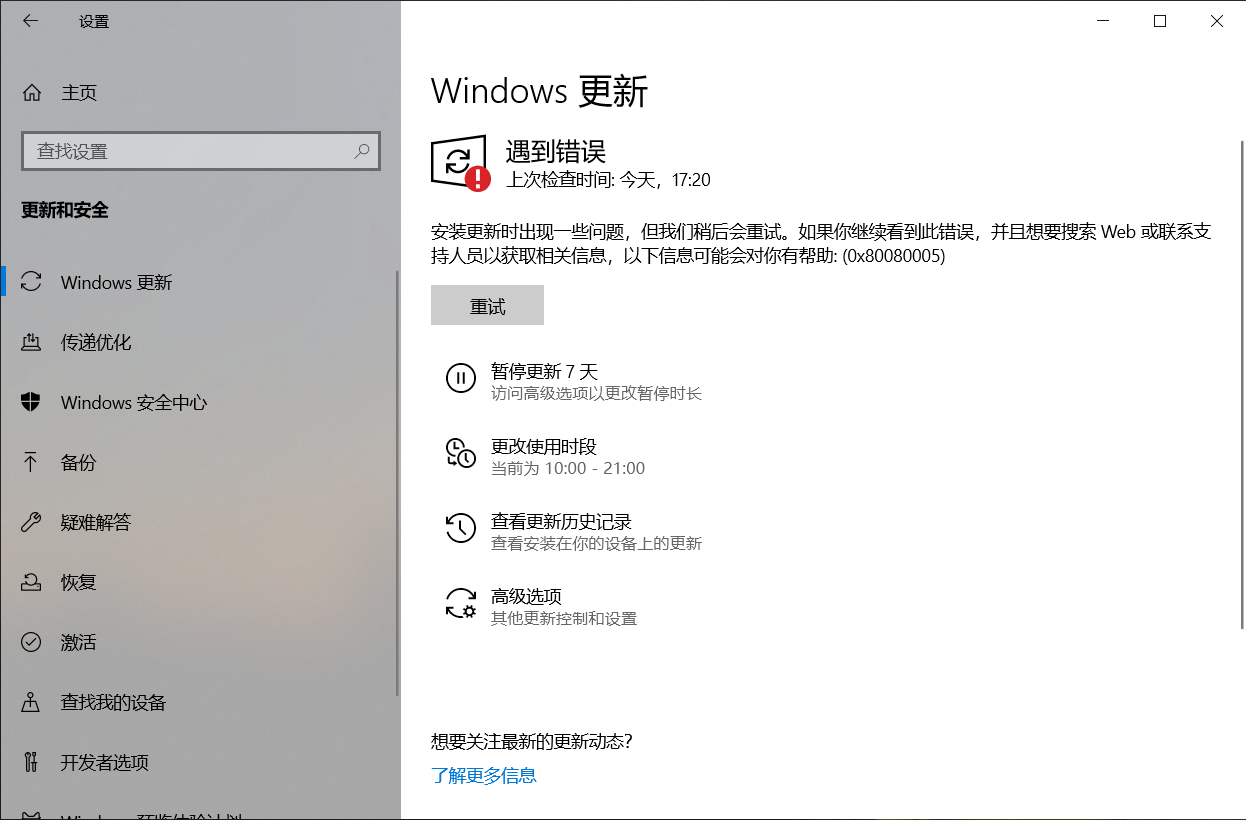Click the 查找我的设备 person icon

[x=31, y=702]
